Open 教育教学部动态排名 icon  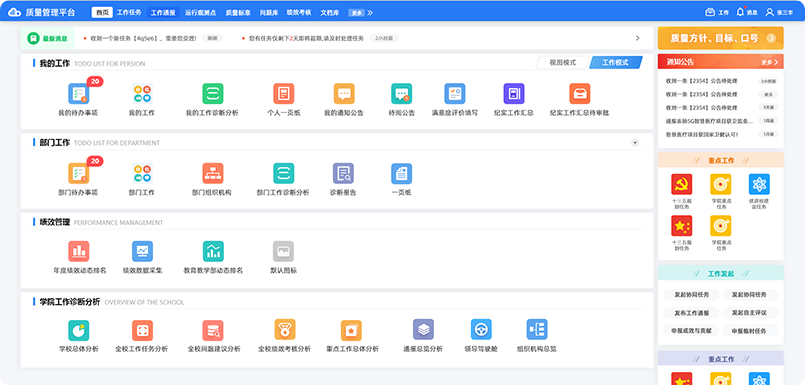pos(213,252)
